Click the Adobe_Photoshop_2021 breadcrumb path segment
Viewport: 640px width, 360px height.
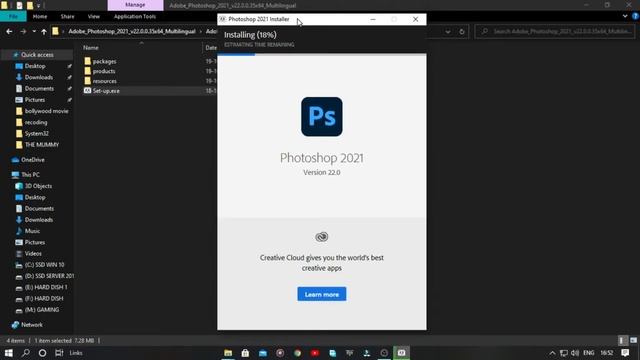coord(132,31)
